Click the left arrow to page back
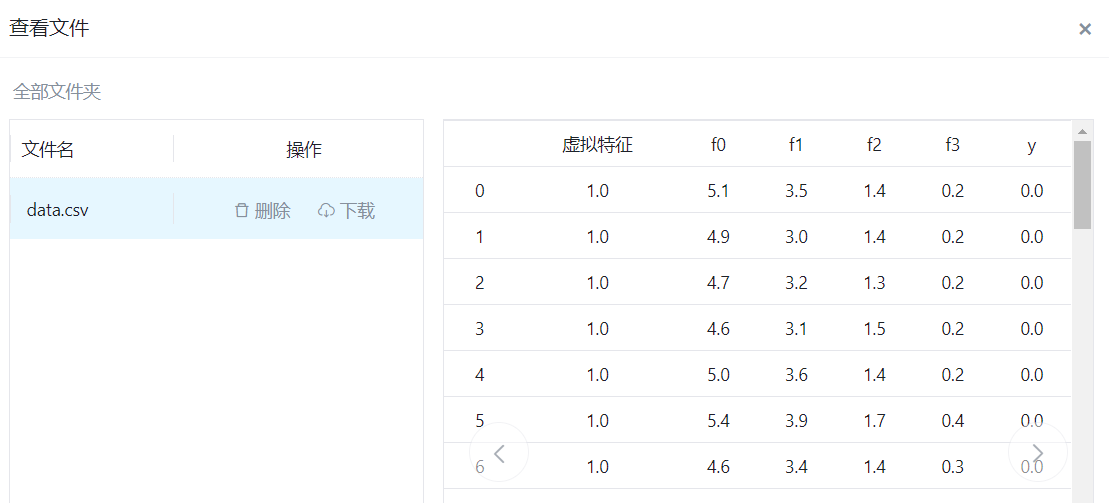Image resolution: width=1109 pixels, height=503 pixels. [499, 453]
